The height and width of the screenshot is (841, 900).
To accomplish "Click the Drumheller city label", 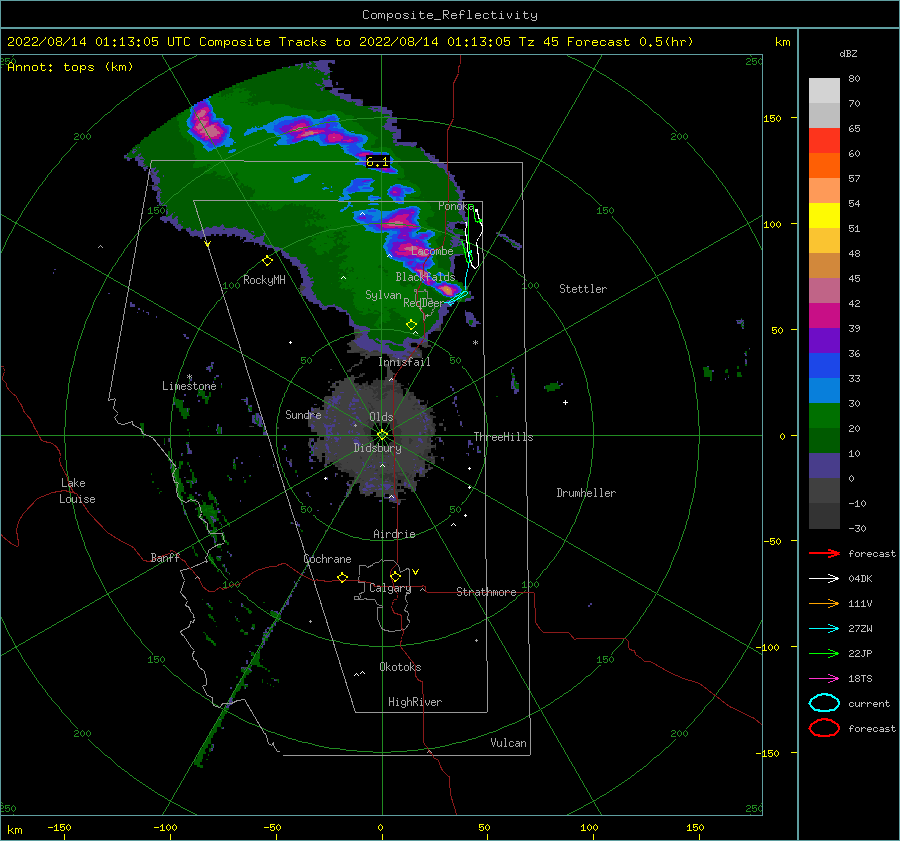I will [586, 493].
